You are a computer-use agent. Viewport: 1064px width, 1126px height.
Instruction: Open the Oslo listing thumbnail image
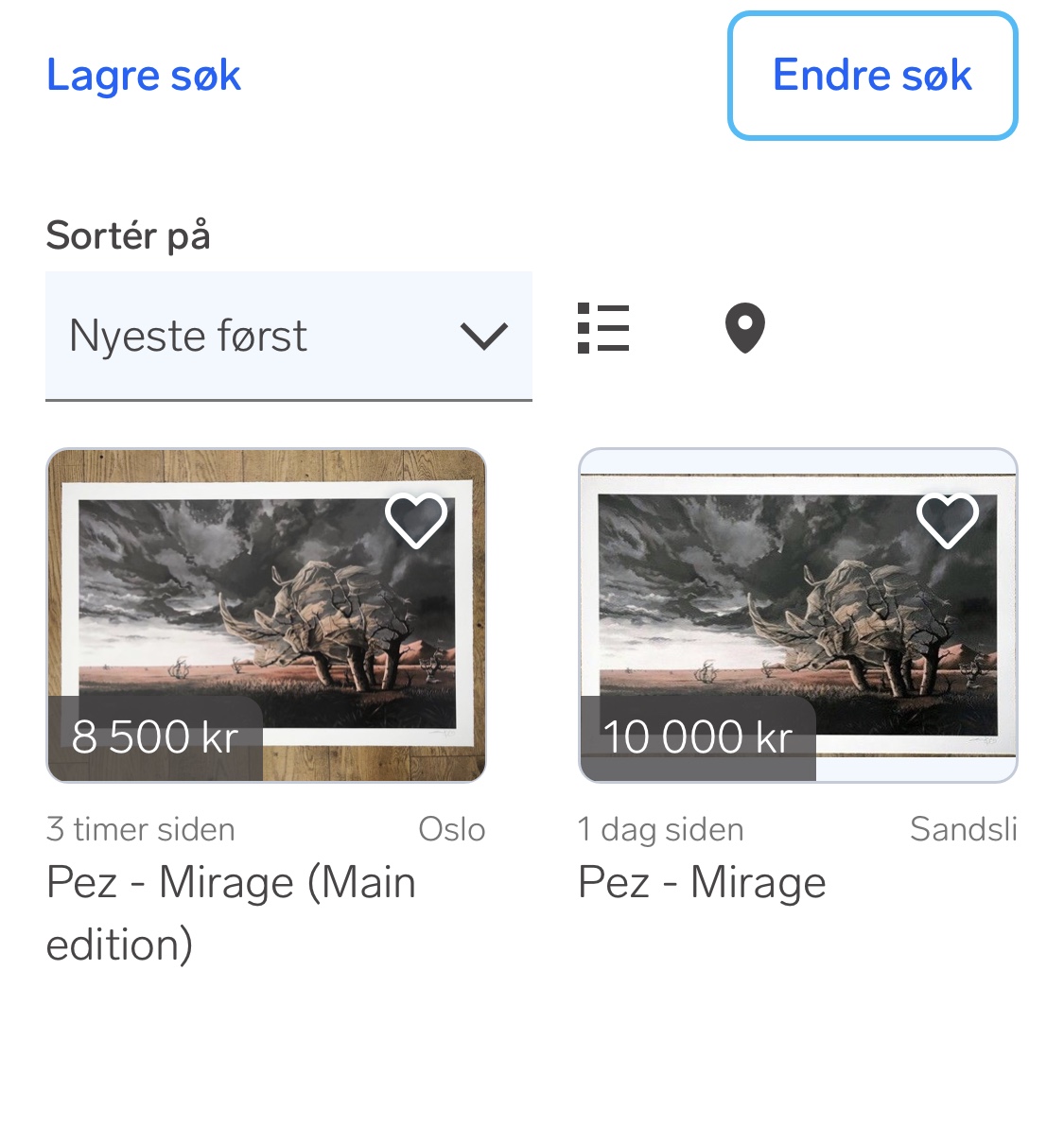pos(266,615)
